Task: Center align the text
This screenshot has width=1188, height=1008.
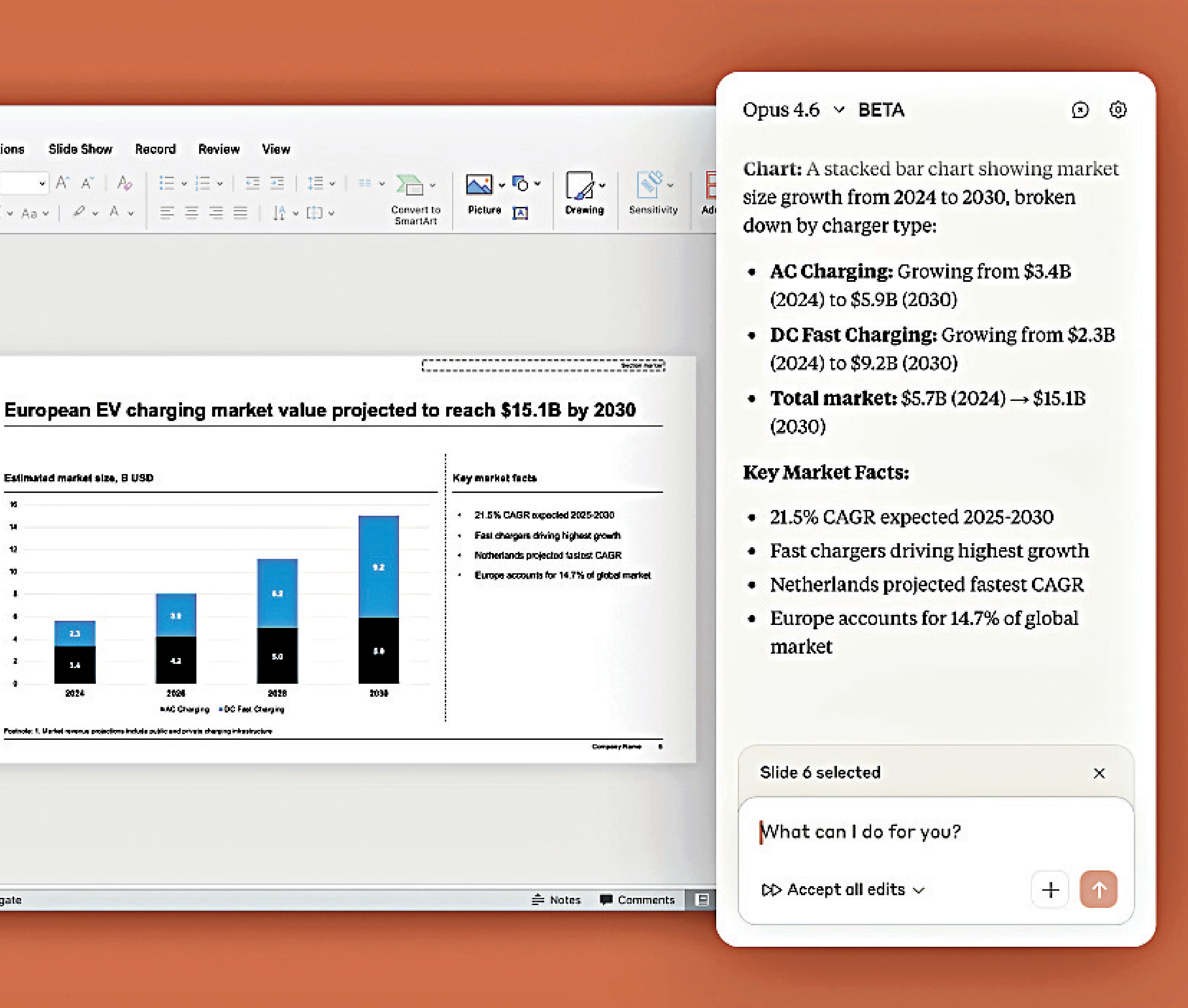Action: pos(191,213)
